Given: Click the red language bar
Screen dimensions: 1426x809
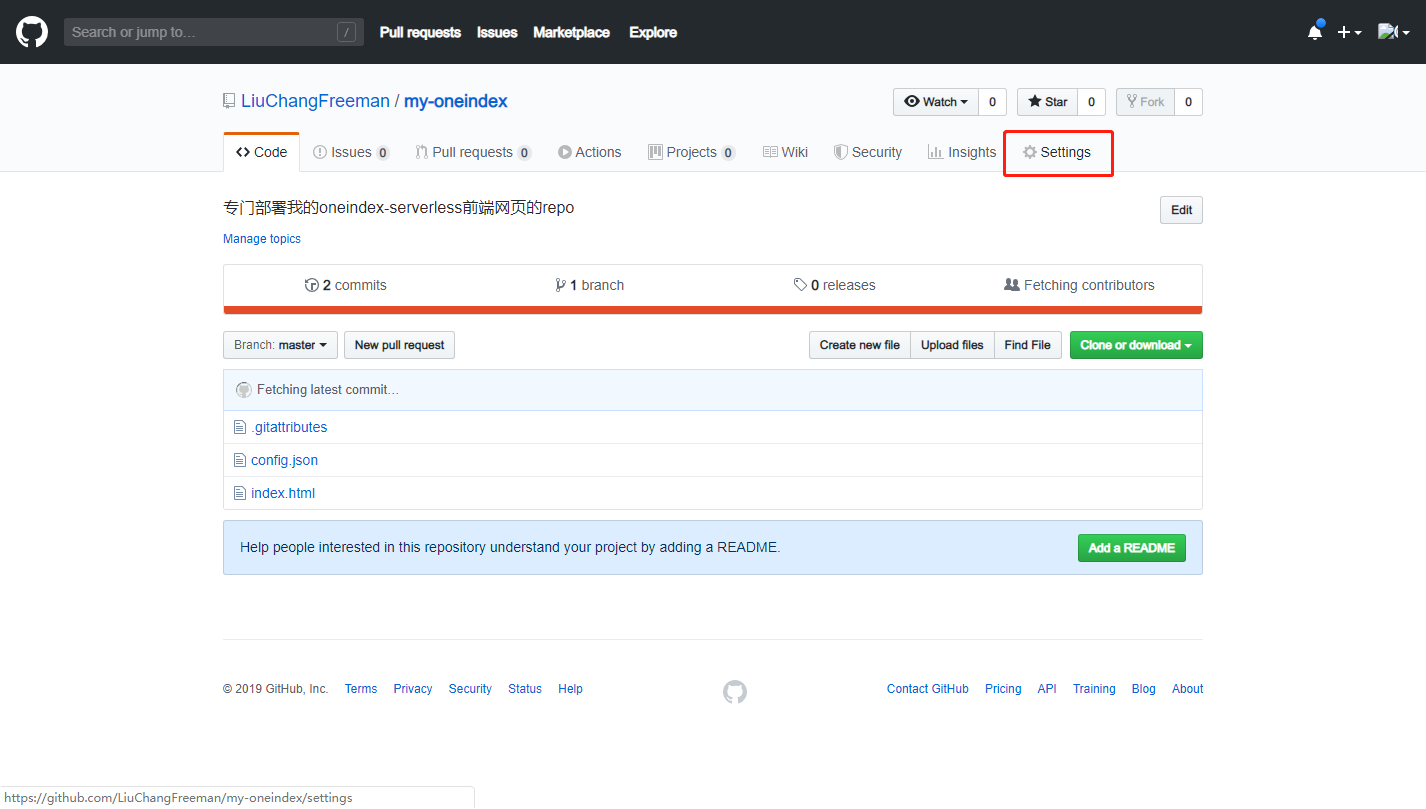Looking at the screenshot, I should (712, 310).
